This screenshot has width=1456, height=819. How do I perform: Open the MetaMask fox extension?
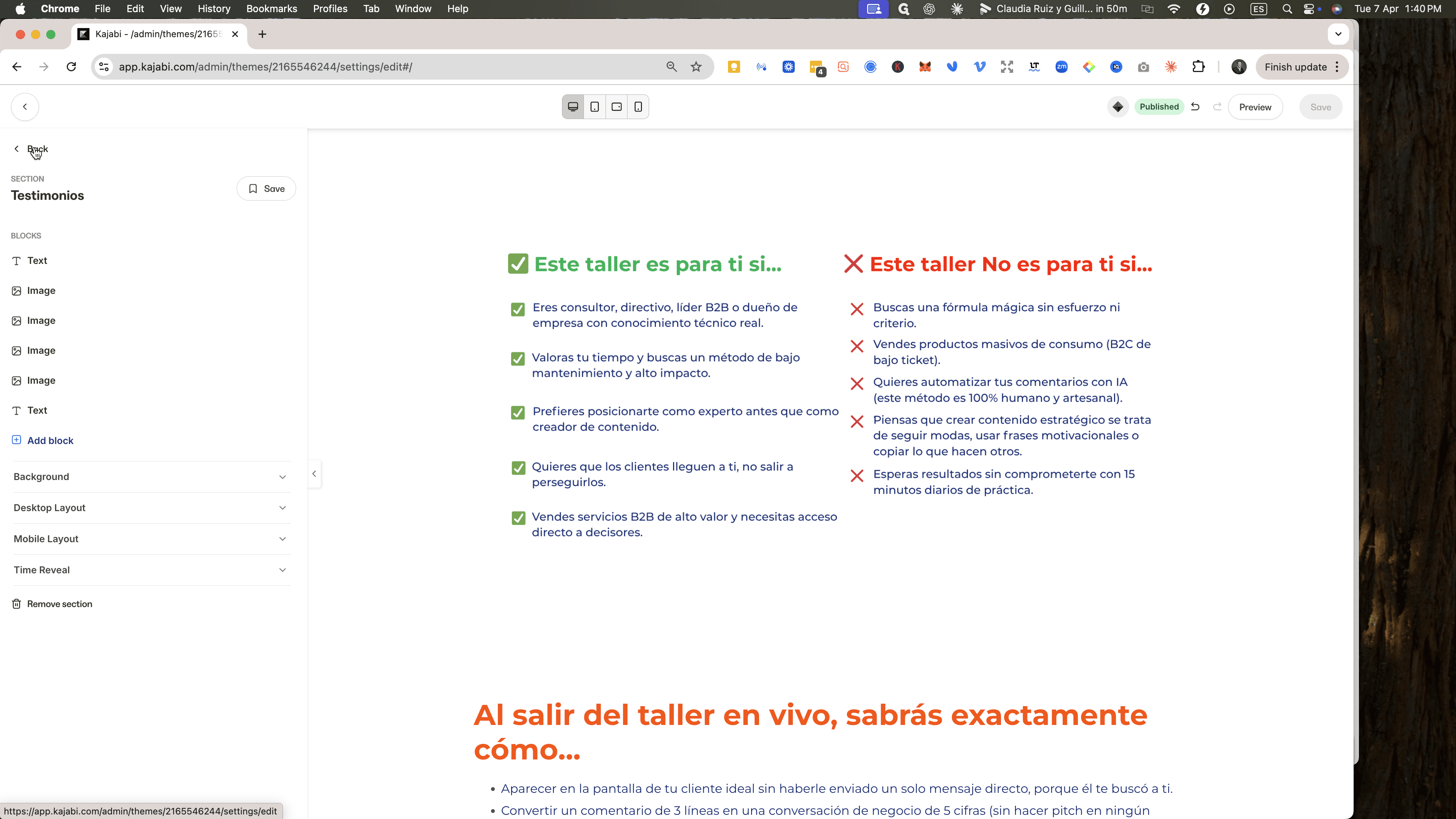pyautogui.click(x=925, y=67)
